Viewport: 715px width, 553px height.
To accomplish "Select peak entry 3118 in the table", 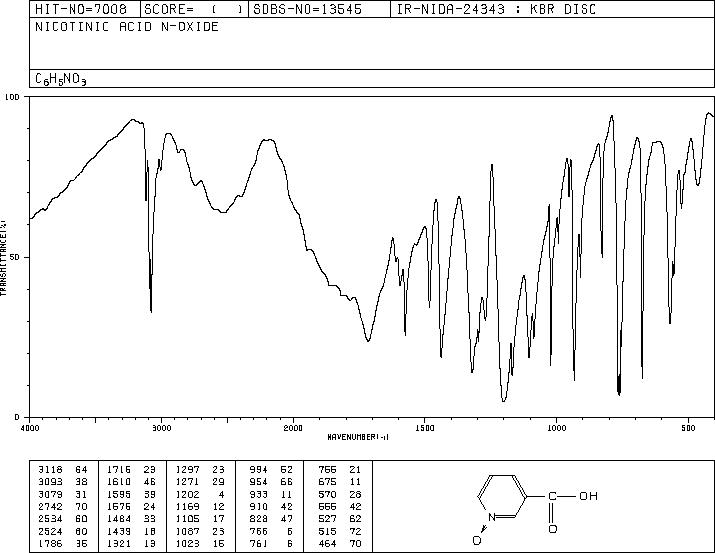I will pyautogui.click(x=51, y=470).
